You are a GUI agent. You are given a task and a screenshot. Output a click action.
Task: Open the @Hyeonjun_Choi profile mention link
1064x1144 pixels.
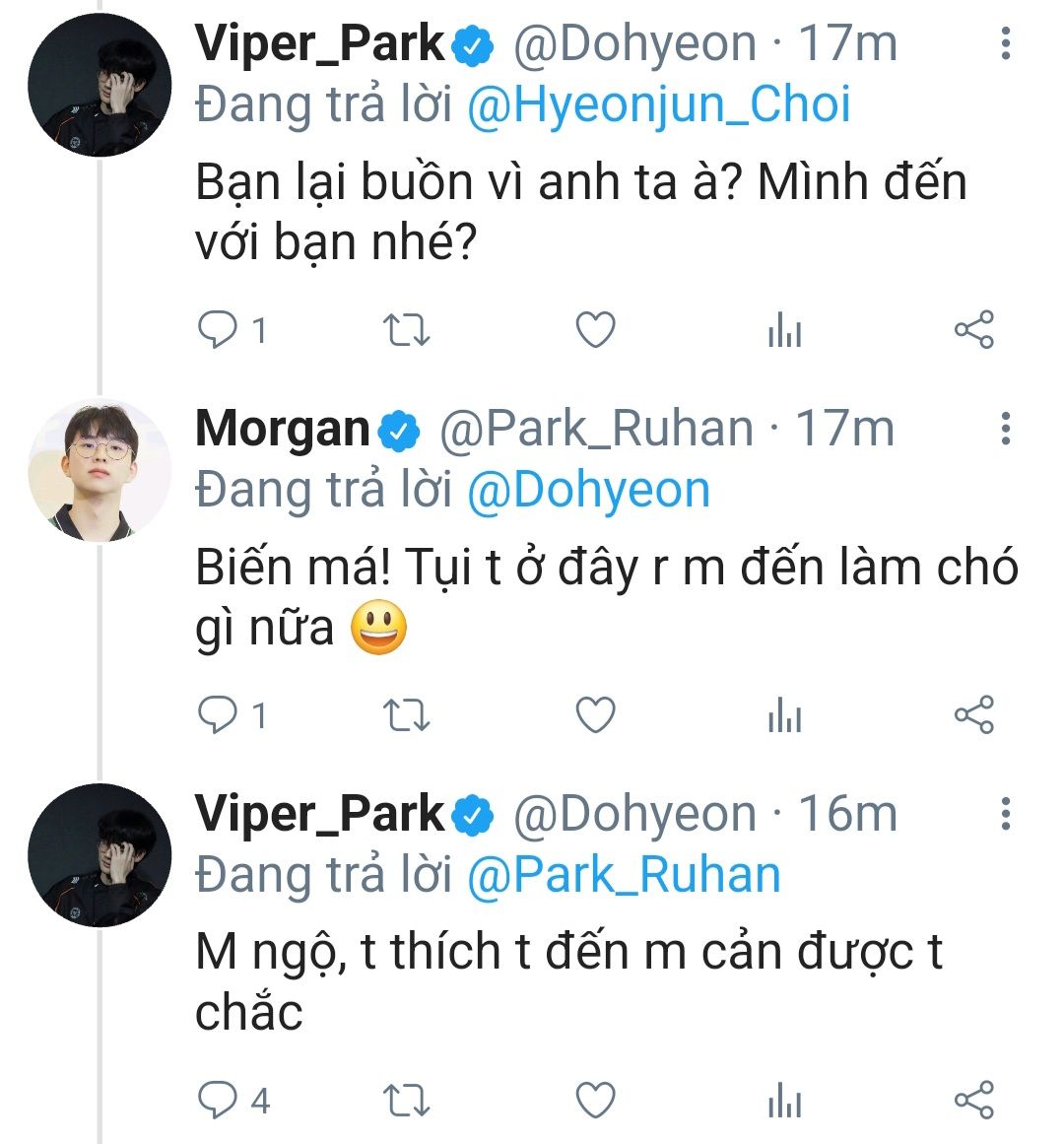click(x=658, y=106)
